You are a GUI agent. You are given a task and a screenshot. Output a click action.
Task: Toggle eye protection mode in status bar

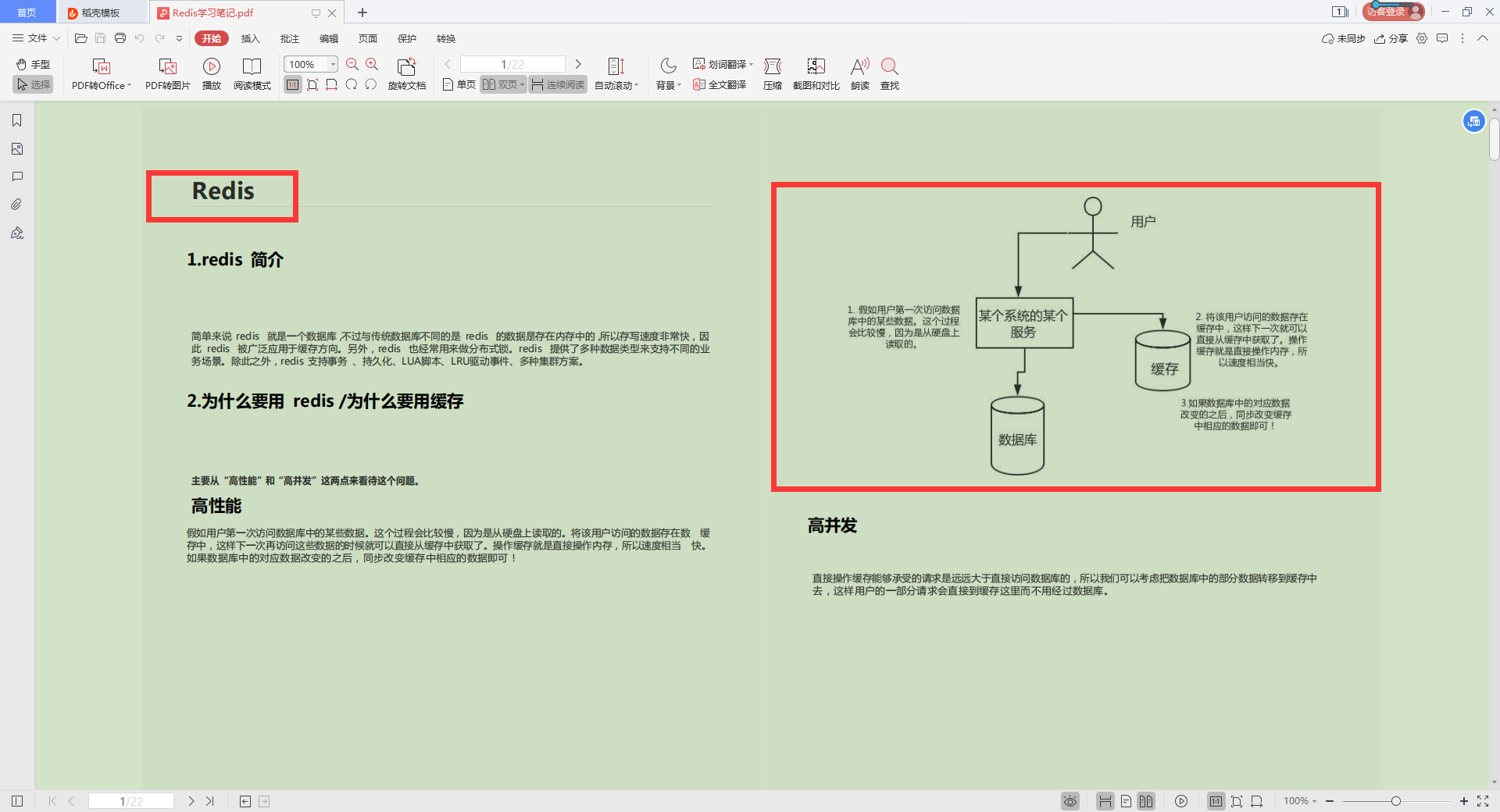(1070, 801)
